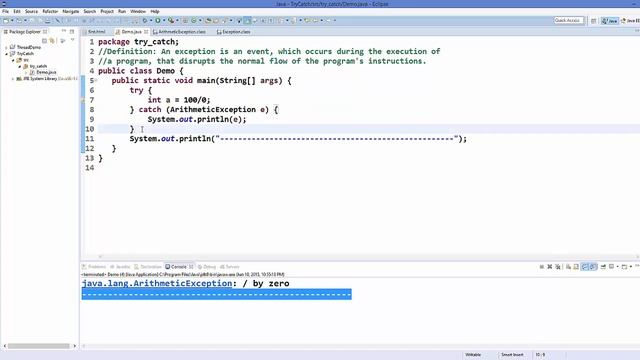Toggle Scroll Lock in Console
Image resolution: width=640 pixels, height=360 pixels.
(576, 267)
